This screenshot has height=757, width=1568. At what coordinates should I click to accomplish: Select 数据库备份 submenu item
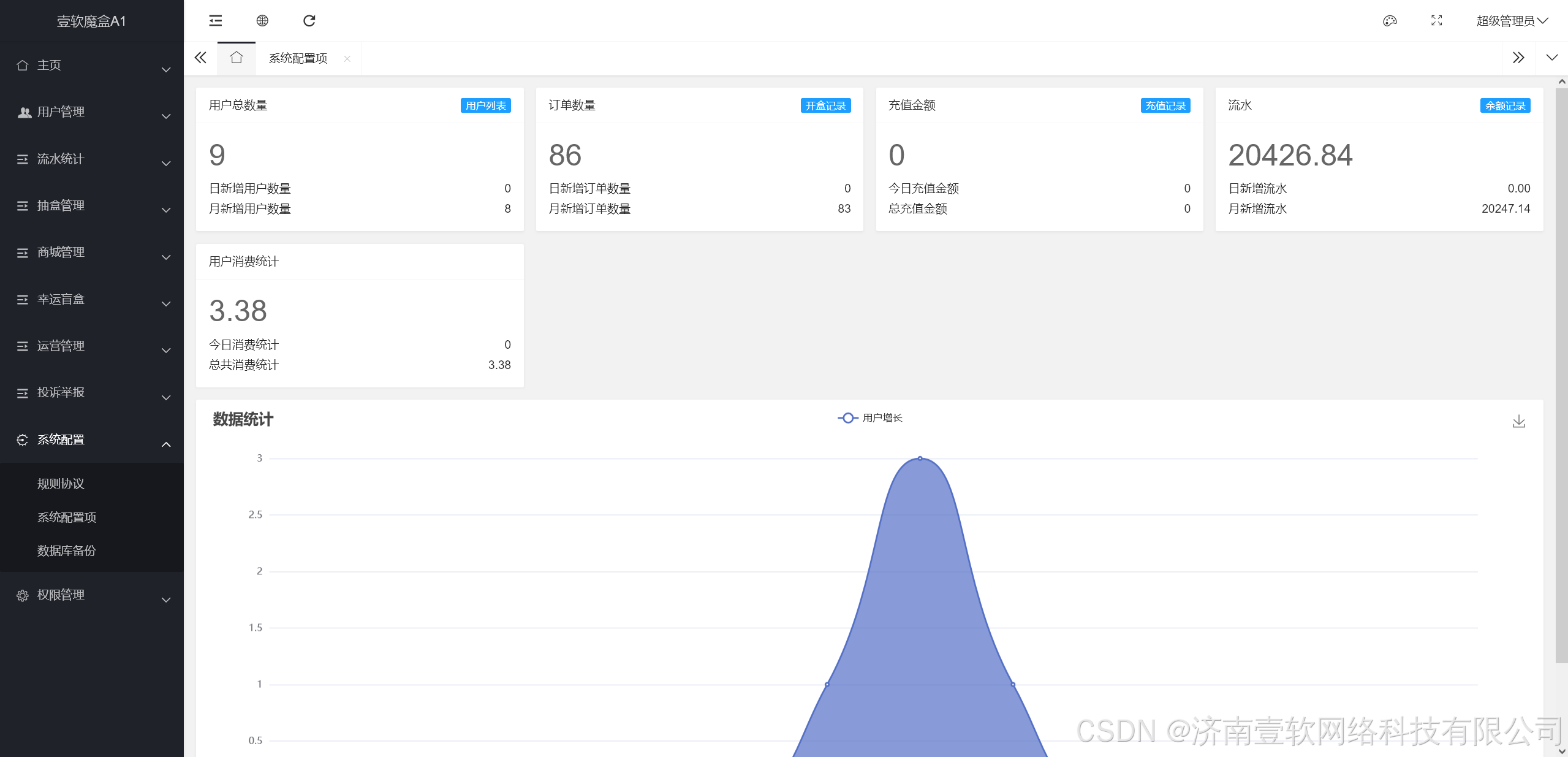67,550
